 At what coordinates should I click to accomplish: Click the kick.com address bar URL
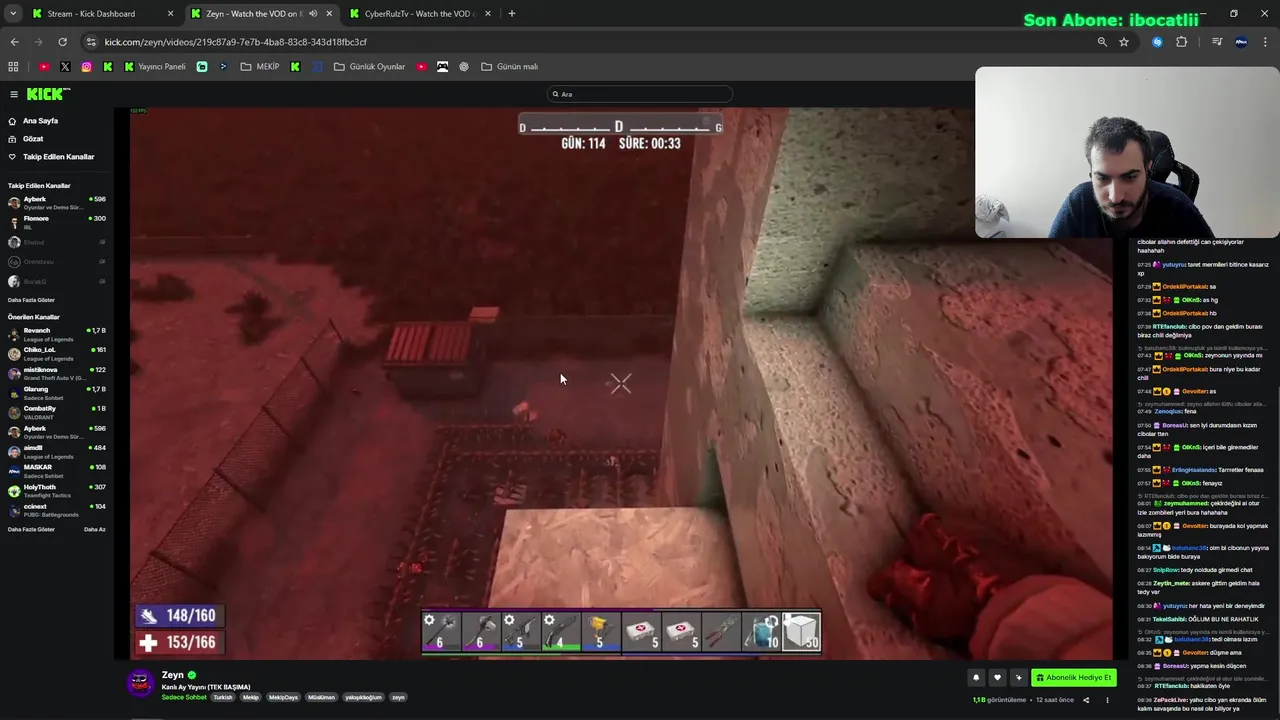point(235,42)
